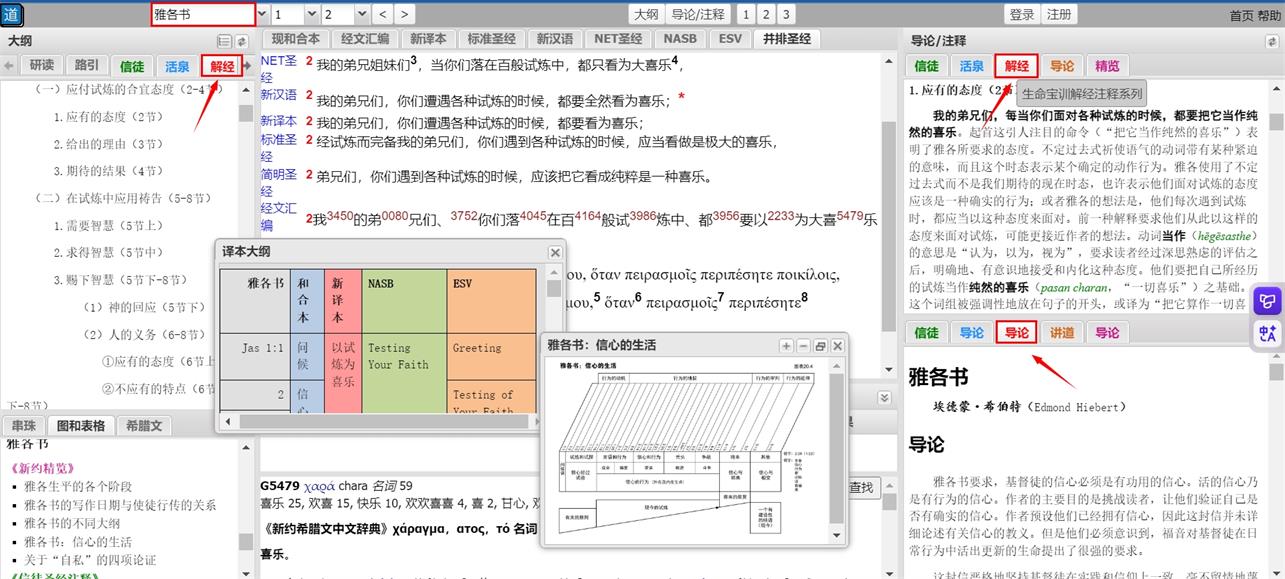Select the 精览 tab in 导论/注释 panel
The image size is (1285, 579).
point(1107,66)
